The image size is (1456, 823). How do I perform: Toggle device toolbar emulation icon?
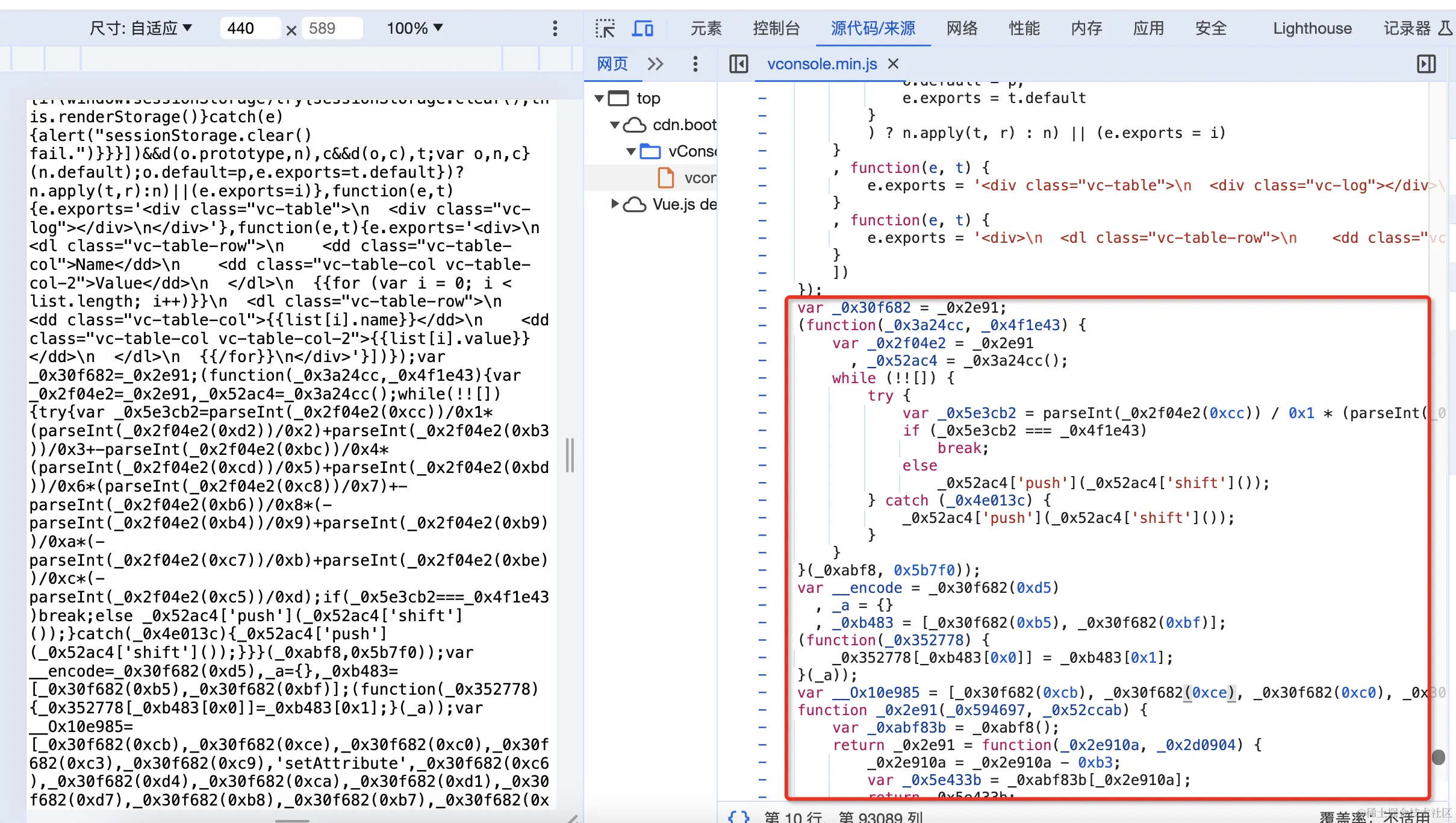[x=642, y=28]
